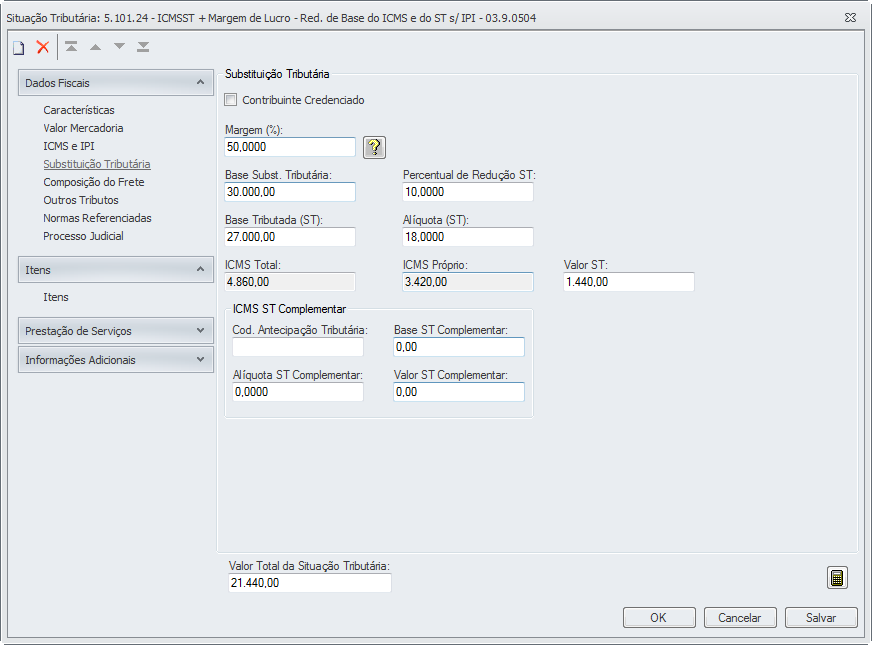Viewport: 872px width, 645px height.
Task: Jump to last record arrow icon
Action: tap(143, 47)
